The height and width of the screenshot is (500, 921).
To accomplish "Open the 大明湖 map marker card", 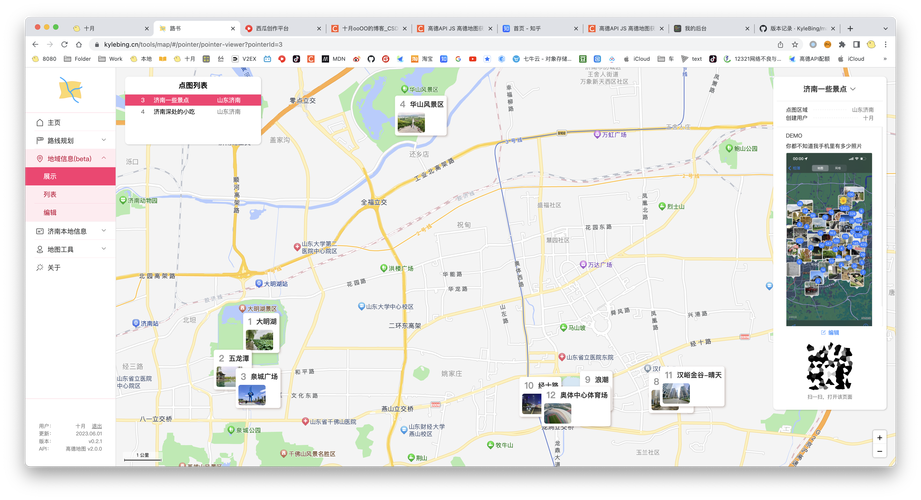I will [261, 333].
